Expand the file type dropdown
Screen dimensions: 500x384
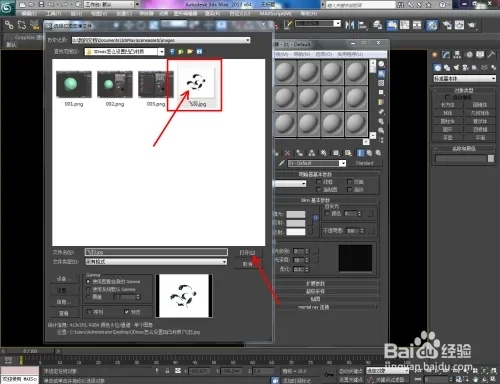(x=156, y=262)
